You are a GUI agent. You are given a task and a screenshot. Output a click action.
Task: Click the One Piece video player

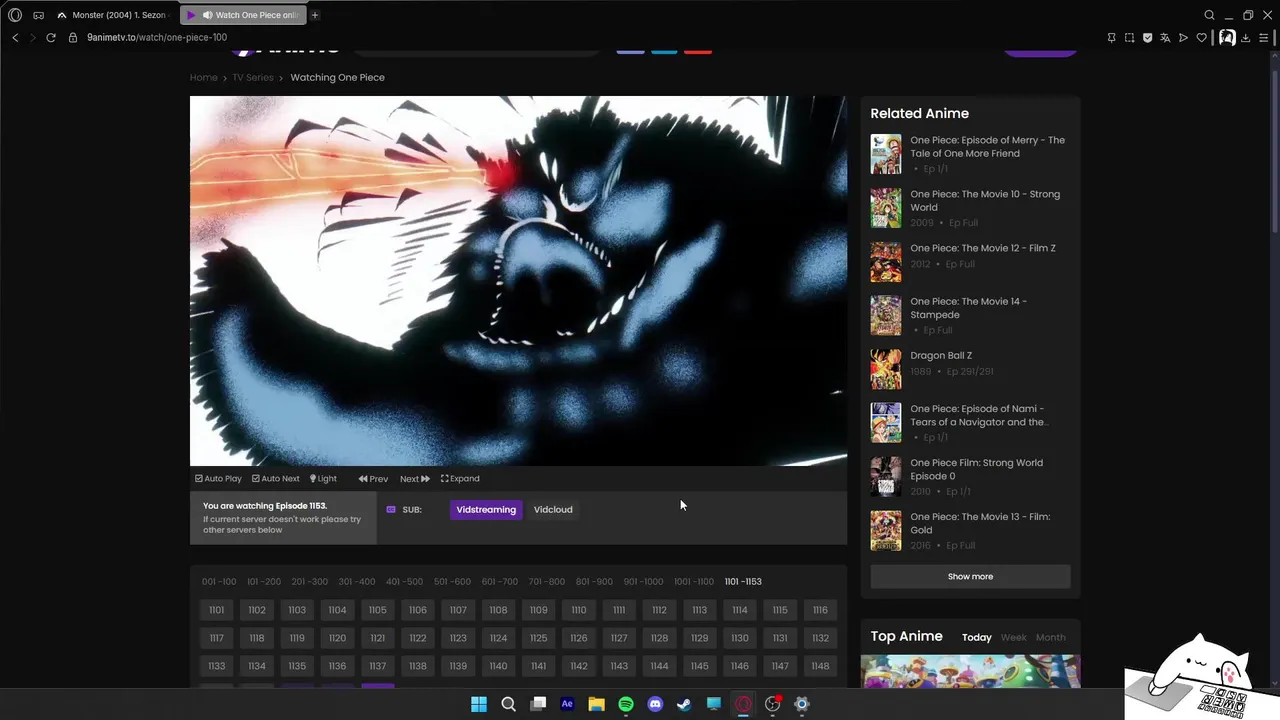(518, 281)
